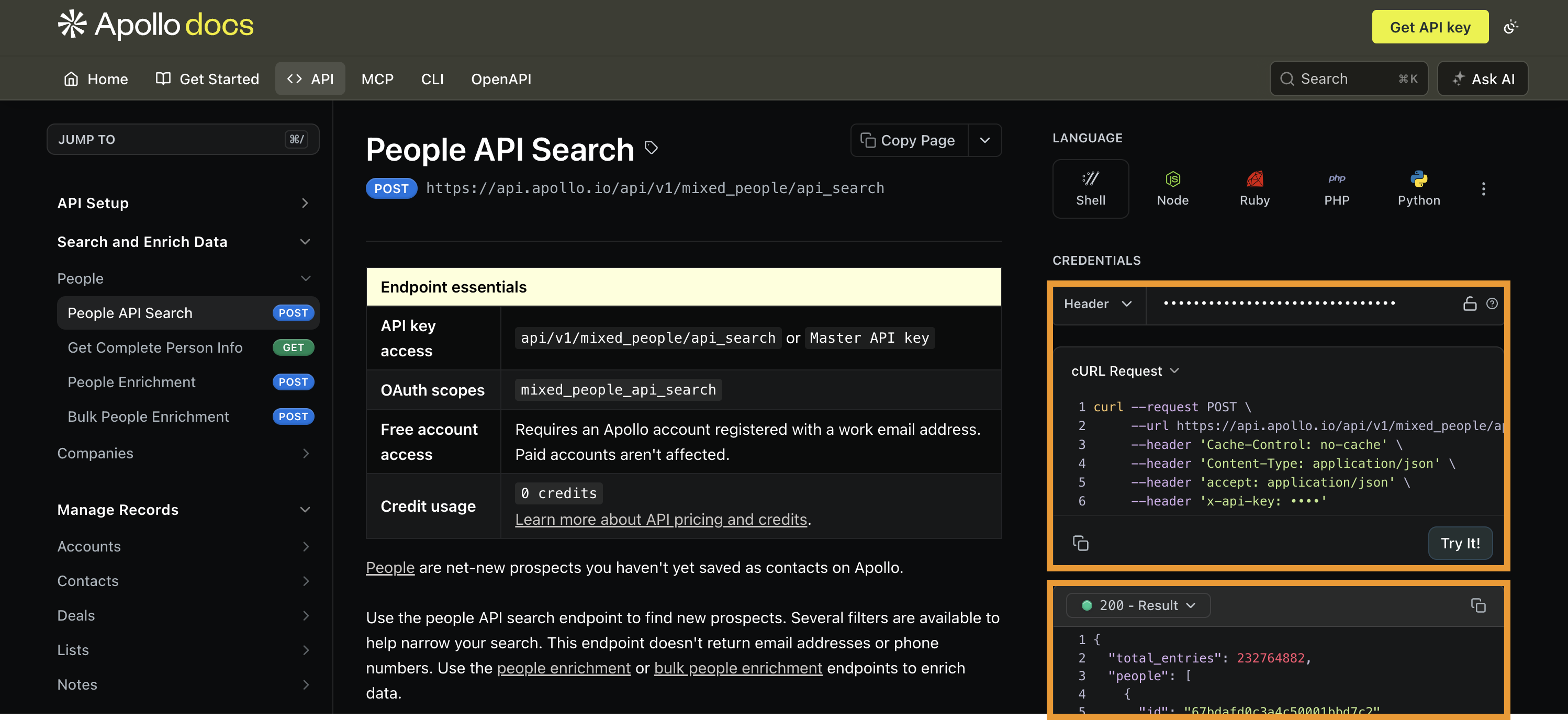Select Ruby as the language
Viewport: 1568px width, 720px height.
tap(1255, 189)
